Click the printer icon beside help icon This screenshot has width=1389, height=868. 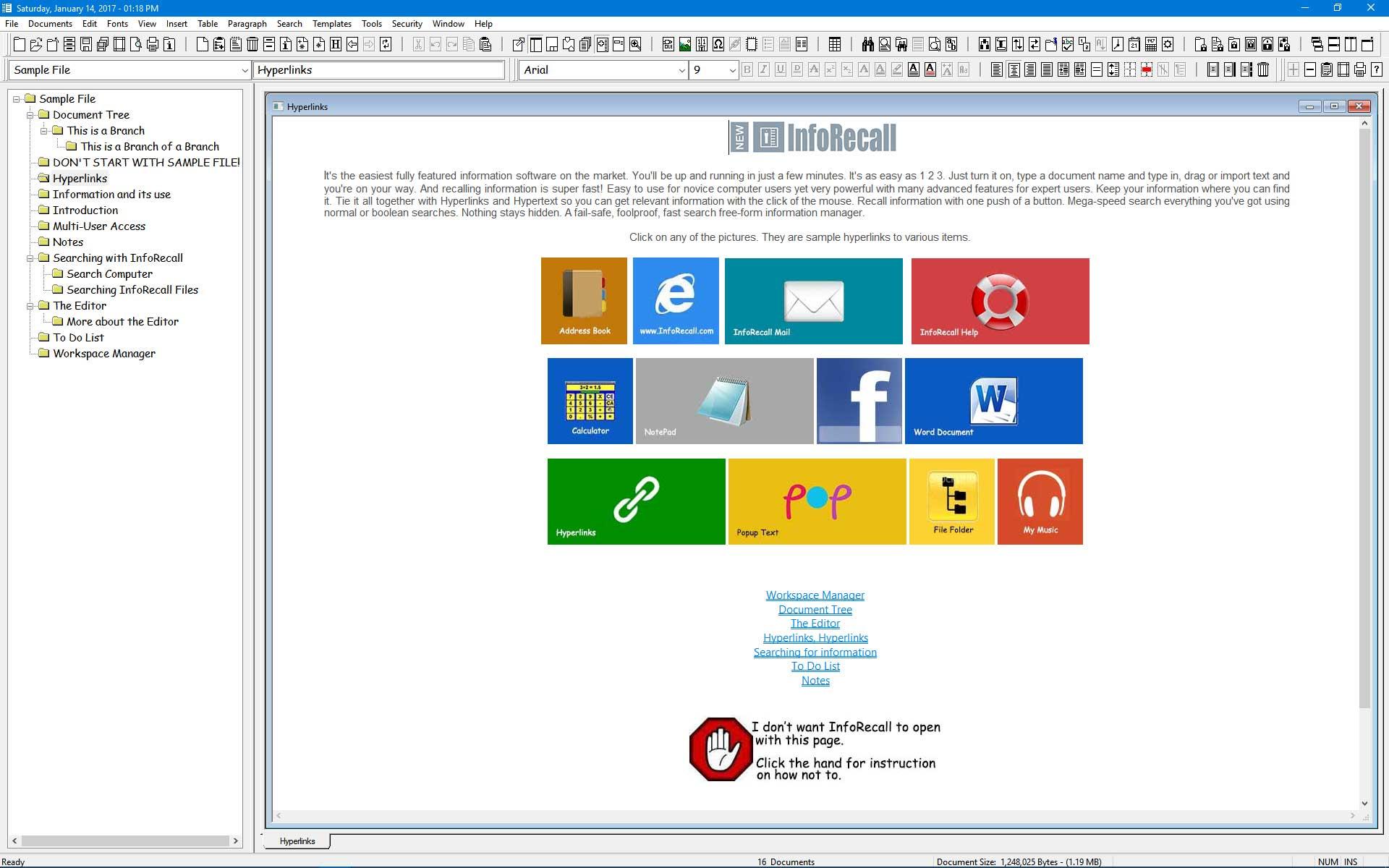[1360, 70]
